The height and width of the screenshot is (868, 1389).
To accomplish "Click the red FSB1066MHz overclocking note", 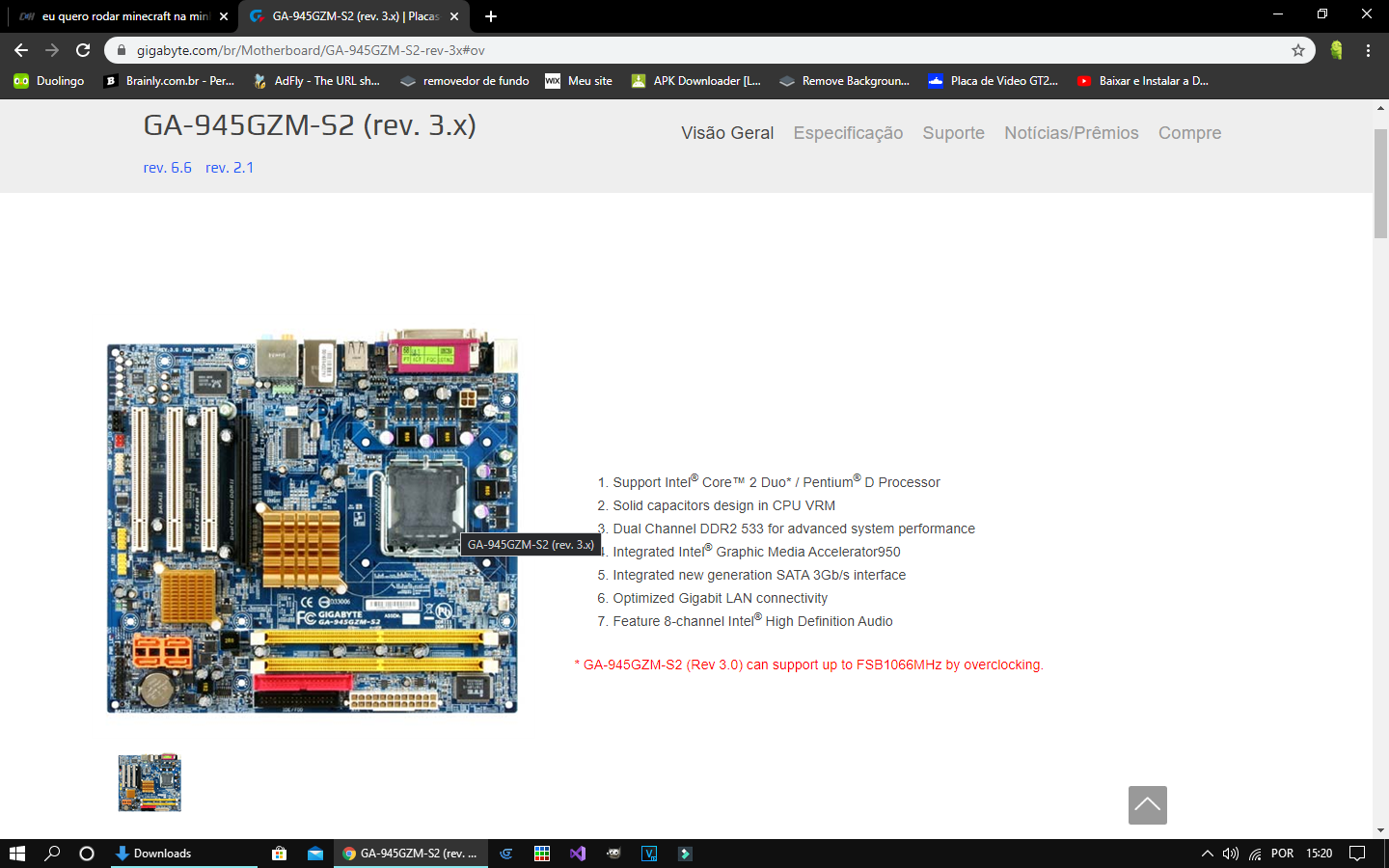I will point(809,665).
